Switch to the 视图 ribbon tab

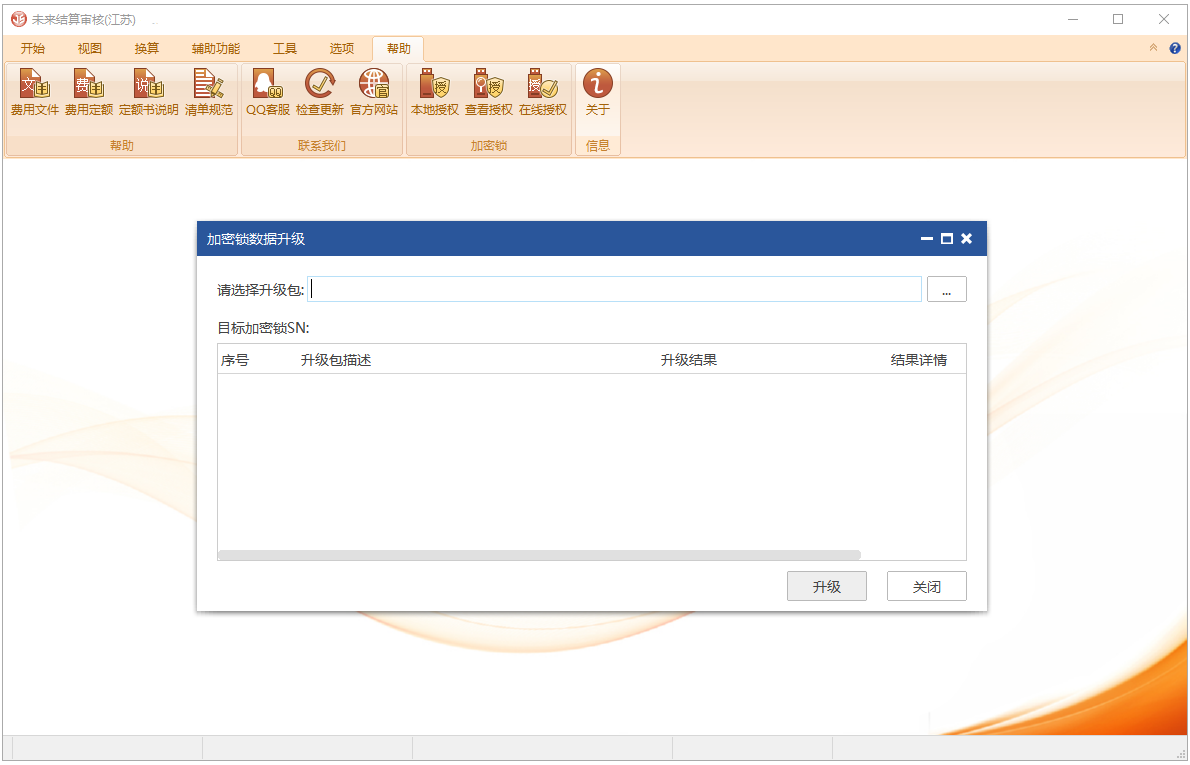coord(90,49)
